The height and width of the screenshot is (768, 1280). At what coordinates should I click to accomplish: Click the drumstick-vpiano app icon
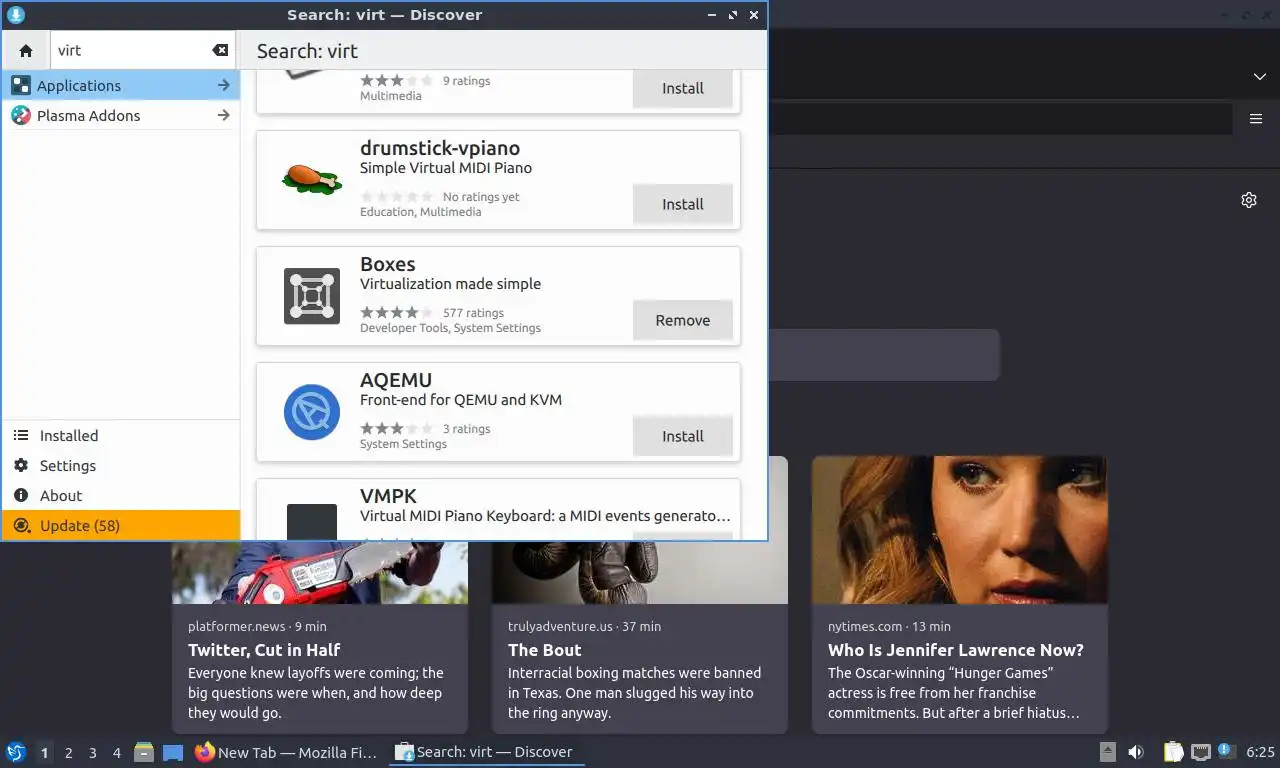tap(311, 180)
